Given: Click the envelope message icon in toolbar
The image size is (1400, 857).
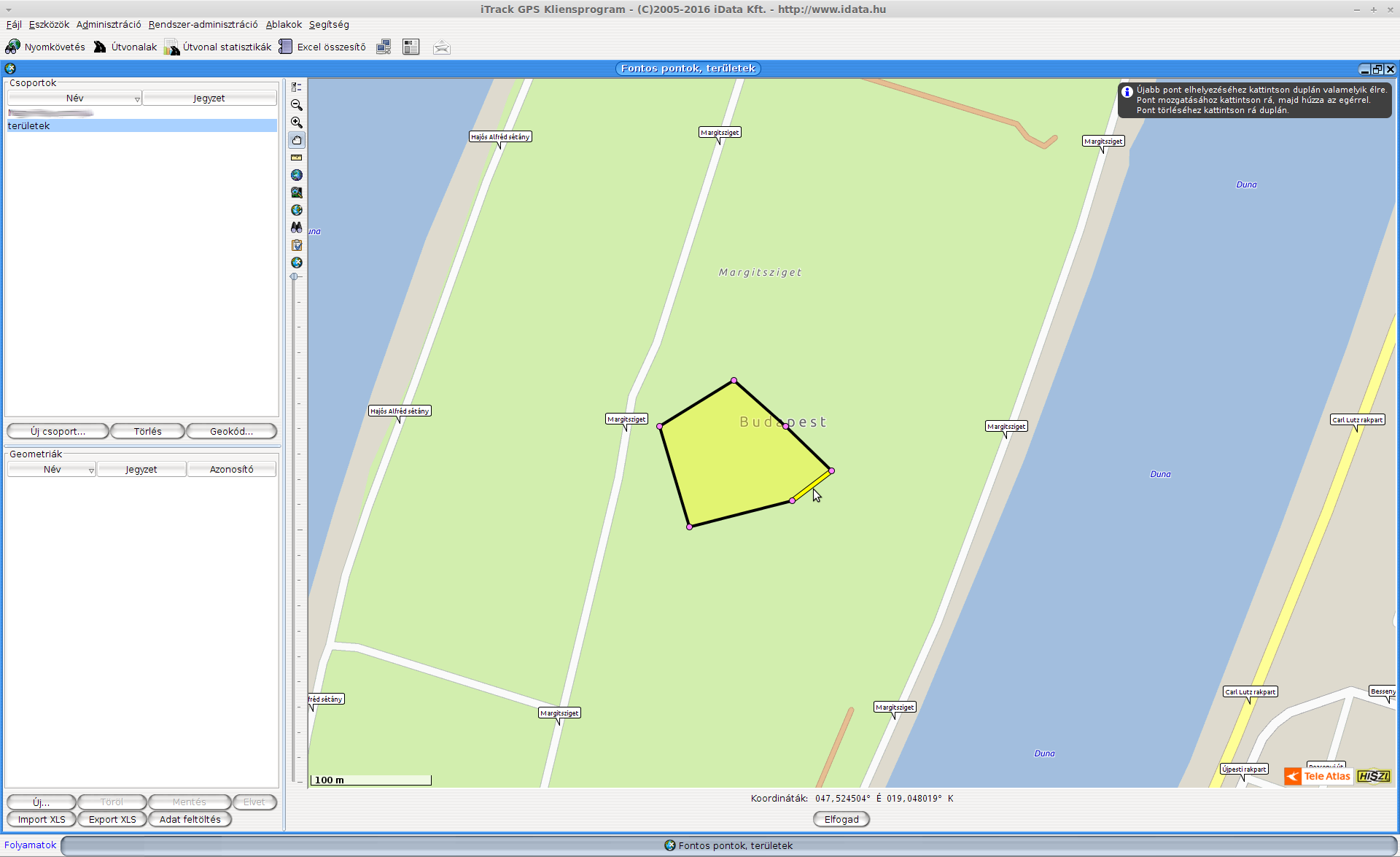Looking at the screenshot, I should click(441, 47).
